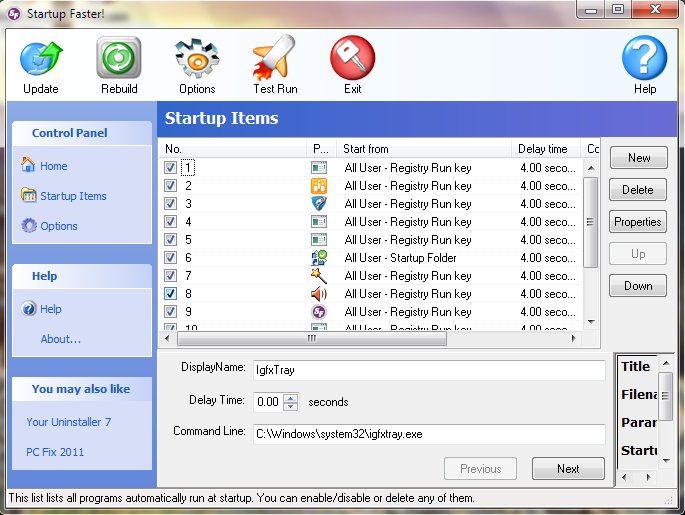
Task: Open Home link in Control Panel
Action: [54, 166]
